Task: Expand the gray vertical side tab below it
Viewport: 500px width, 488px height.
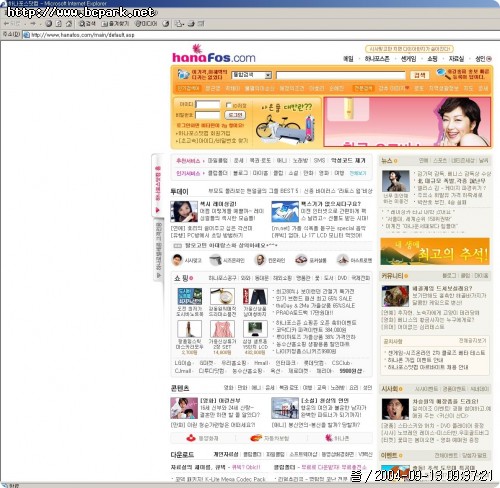Action: pyautogui.click(x=159, y=250)
